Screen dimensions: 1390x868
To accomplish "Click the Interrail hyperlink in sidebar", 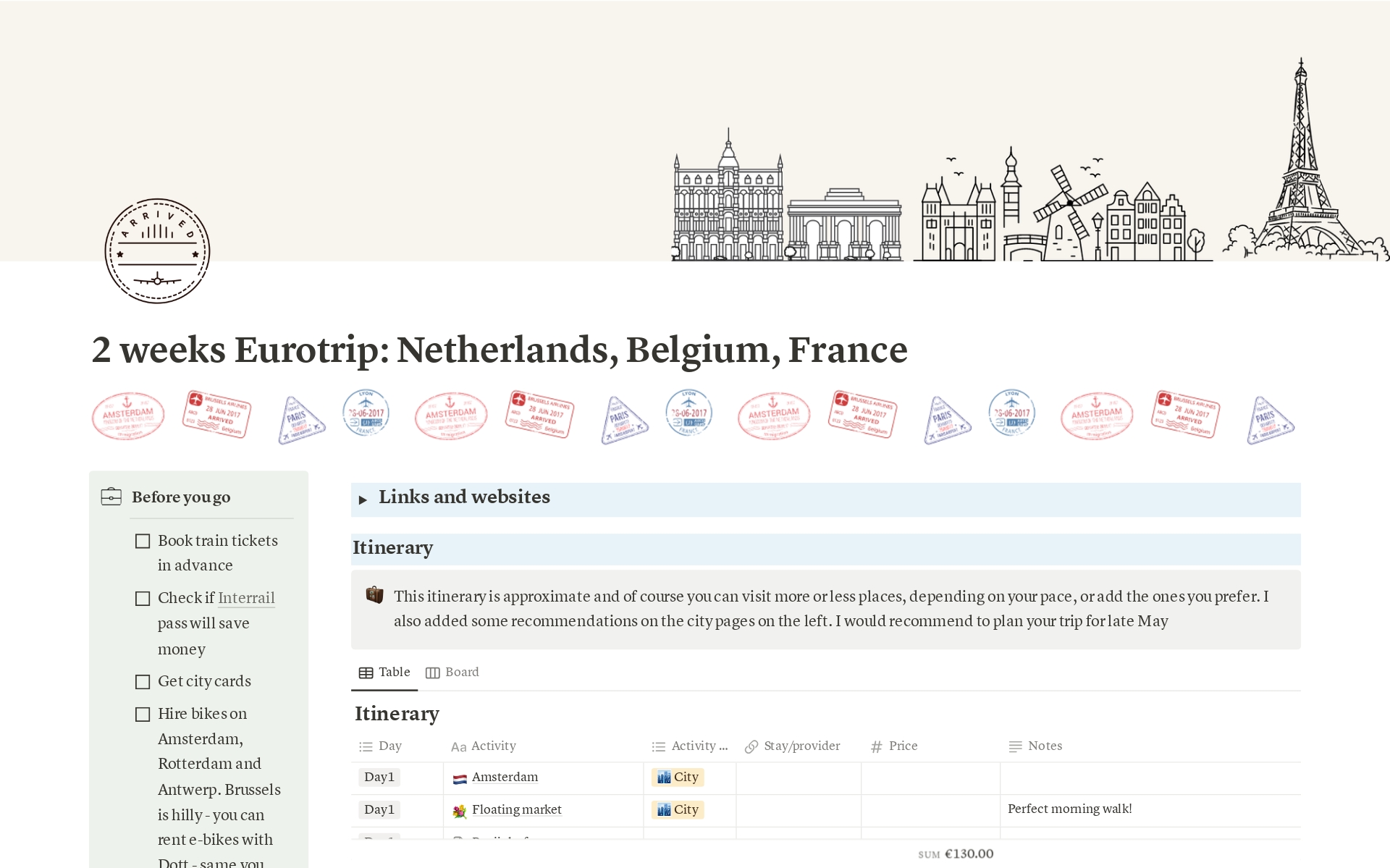I will pyautogui.click(x=246, y=596).
